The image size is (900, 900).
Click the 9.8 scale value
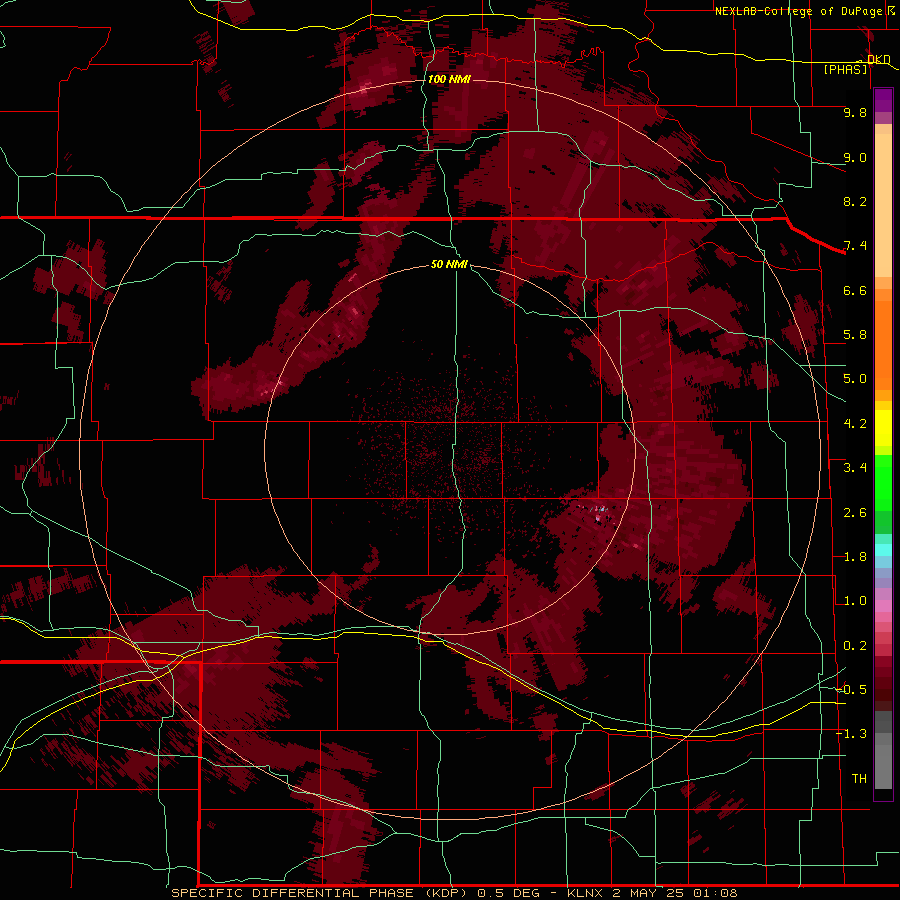[x=855, y=112]
